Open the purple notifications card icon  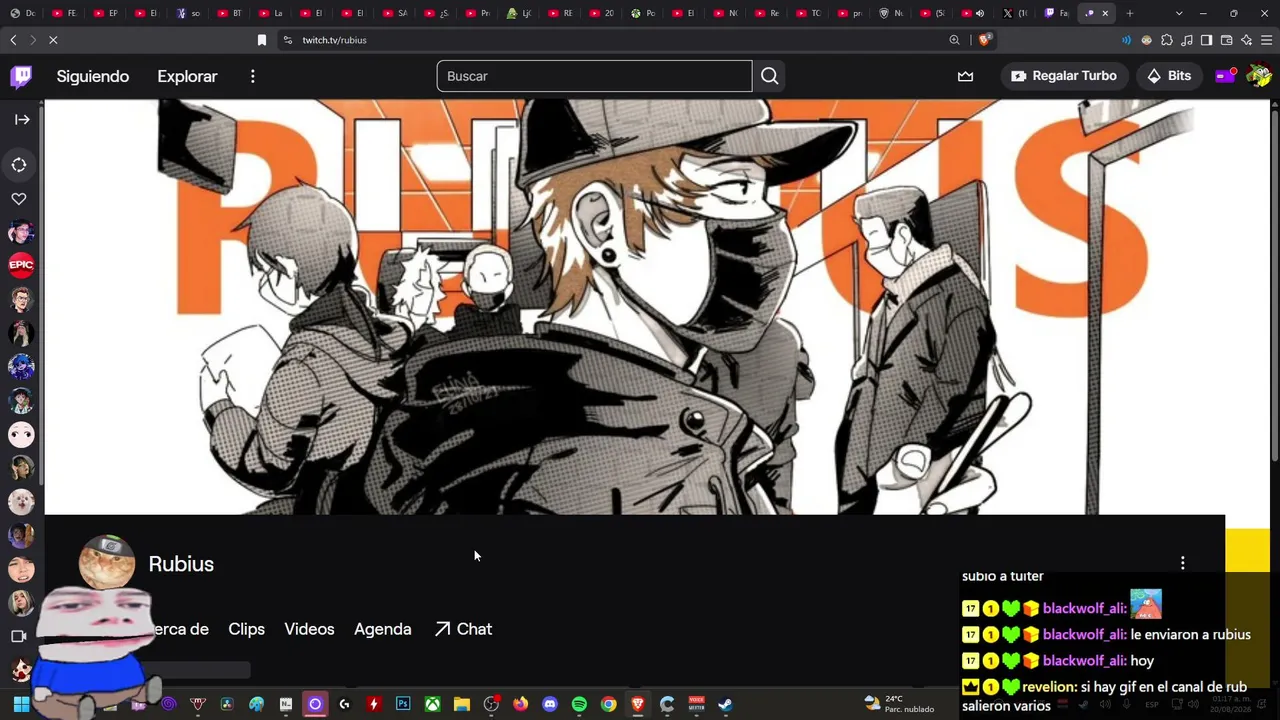(x=1225, y=76)
